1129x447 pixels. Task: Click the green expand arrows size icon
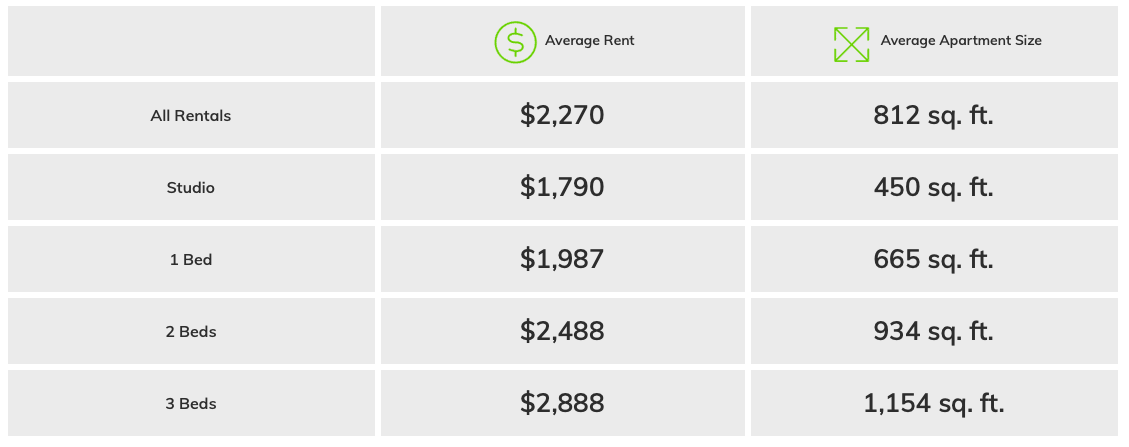point(851,42)
